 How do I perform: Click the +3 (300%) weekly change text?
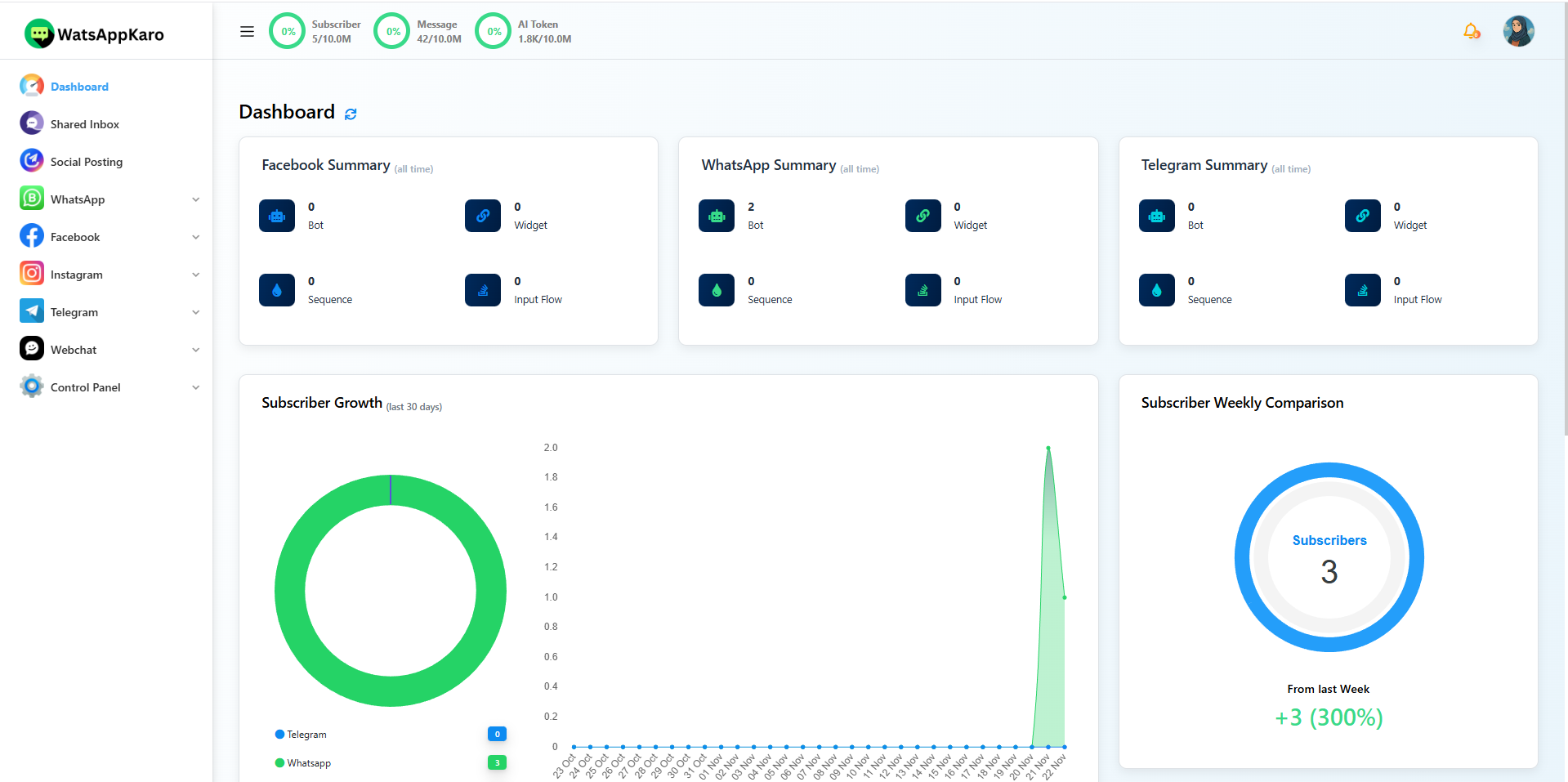(1329, 717)
